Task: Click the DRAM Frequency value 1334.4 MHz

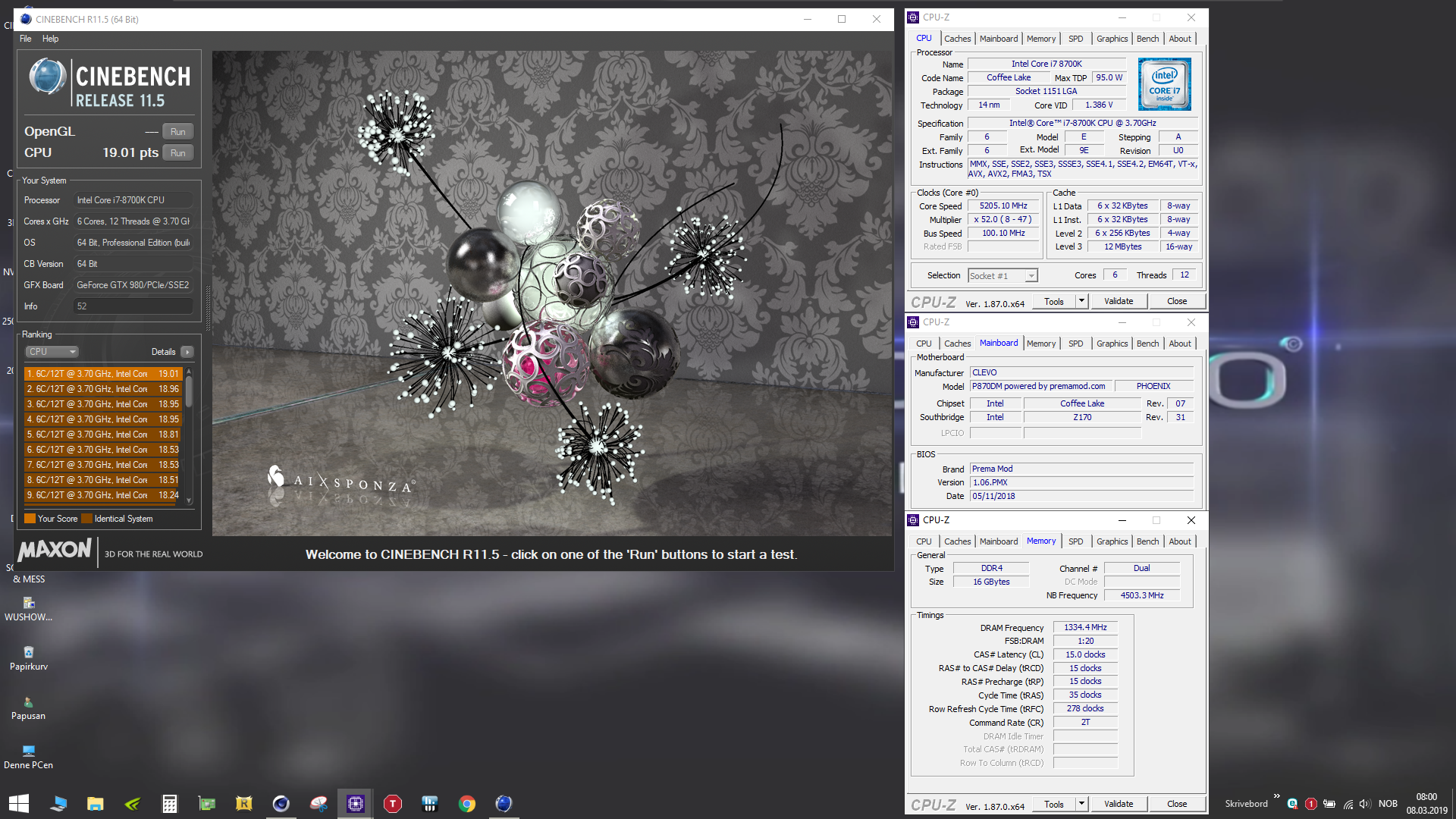Action: [x=1085, y=627]
